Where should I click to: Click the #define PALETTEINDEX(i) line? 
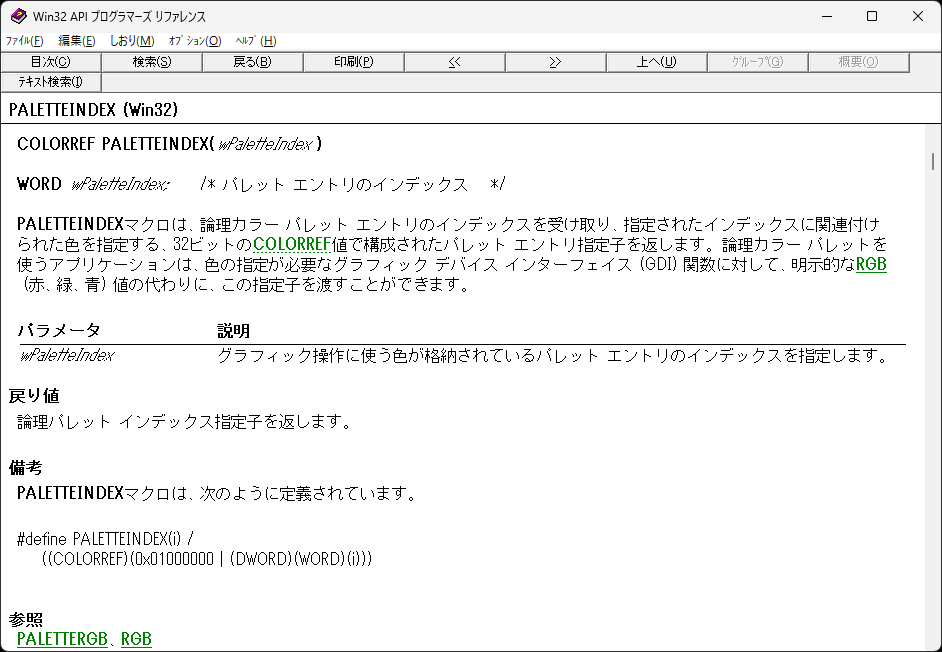pyautogui.click(x=105, y=538)
